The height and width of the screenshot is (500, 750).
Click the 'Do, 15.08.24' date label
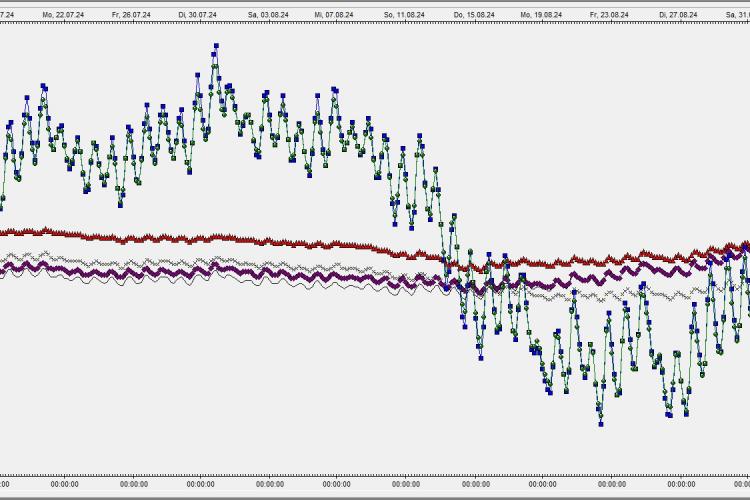tap(472, 15)
